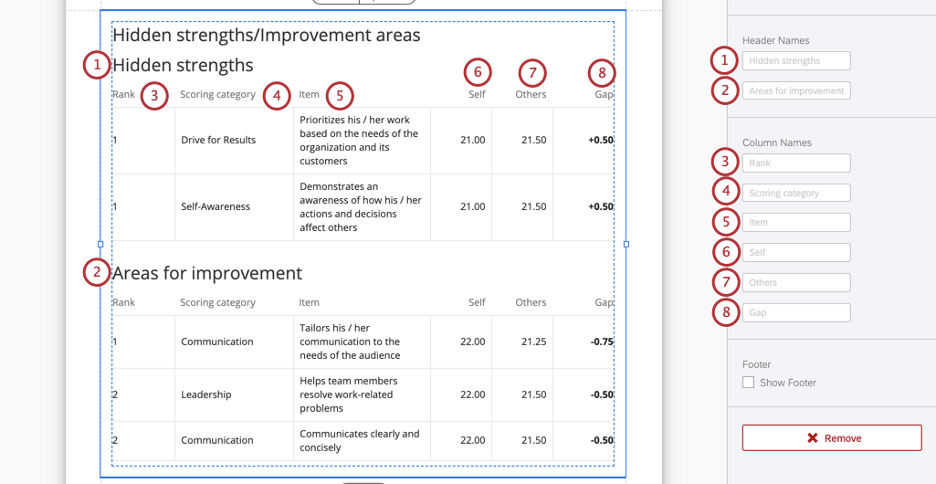Click the Hidden strengths table heading
The image size is (936, 484).
(x=183, y=64)
